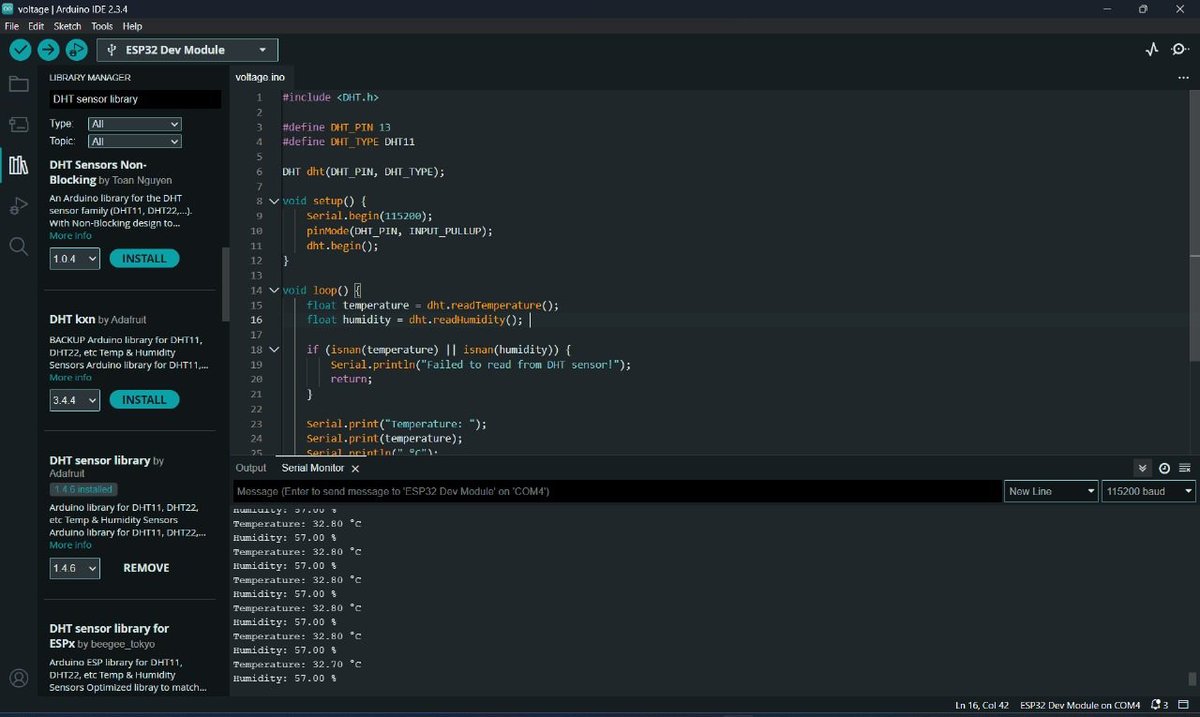Select the Serial Monitor tab
Viewport: 1200px width, 717px height.
(312, 468)
